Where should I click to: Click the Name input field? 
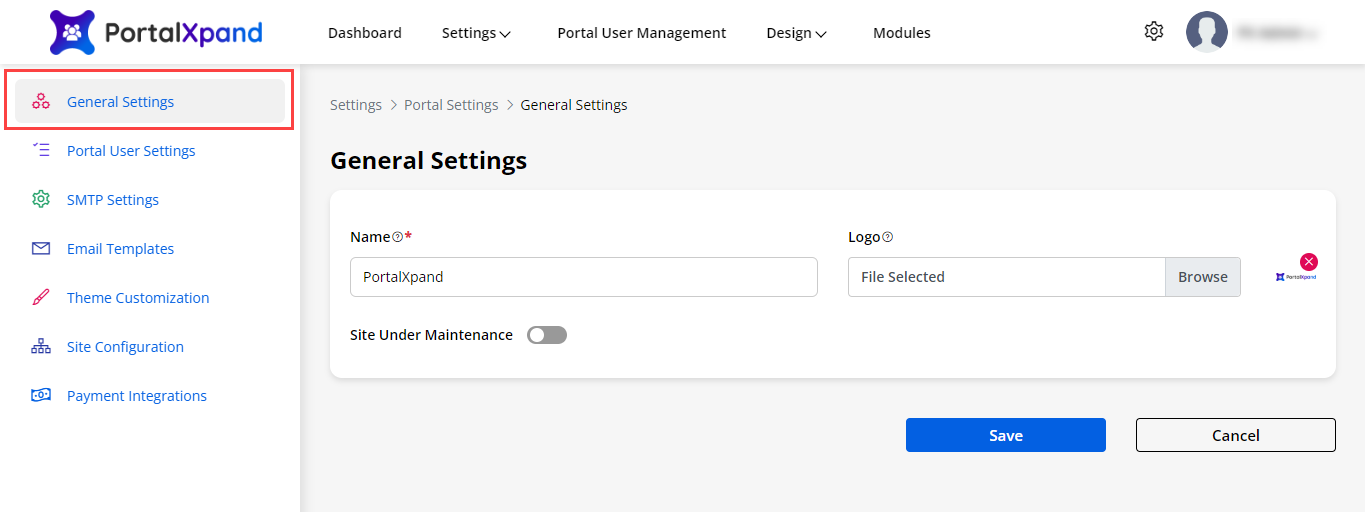[x=583, y=277]
